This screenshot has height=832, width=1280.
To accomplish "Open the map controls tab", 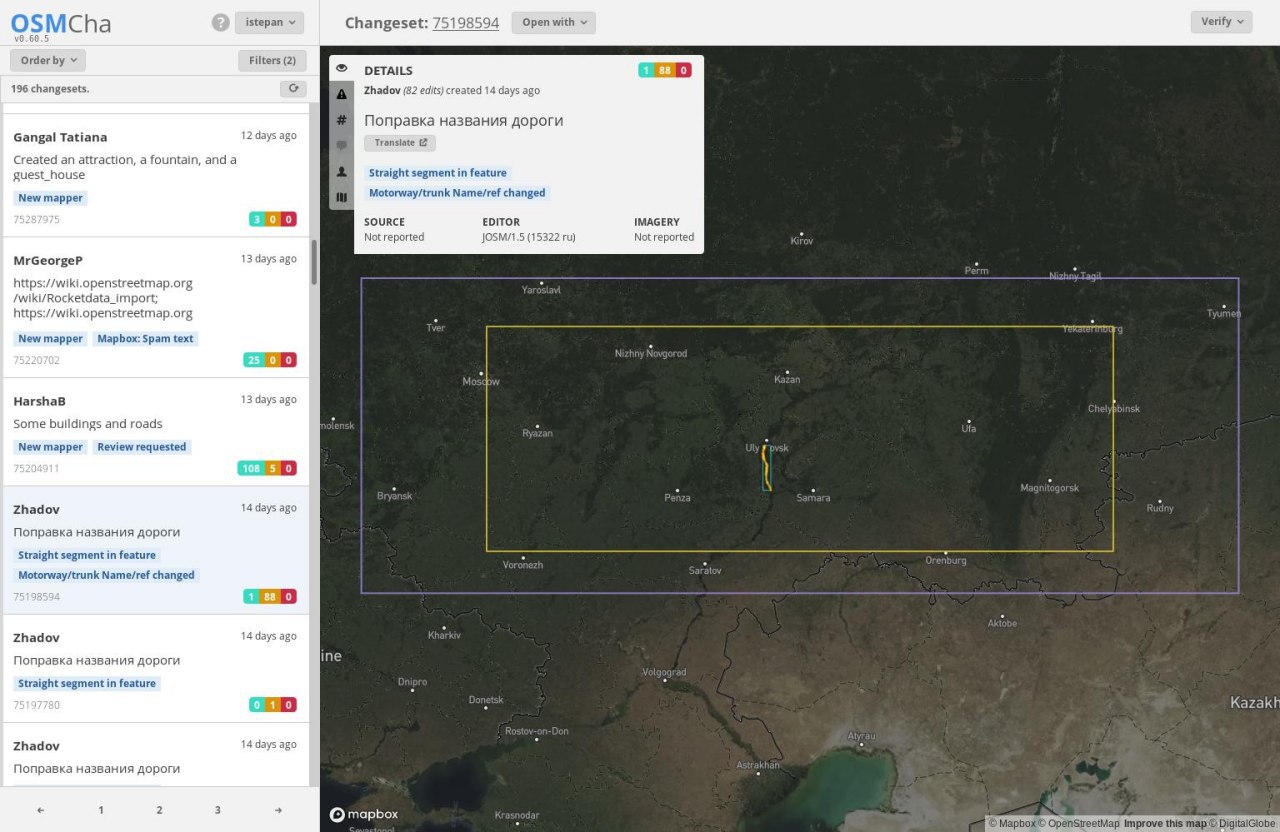I will [342, 197].
